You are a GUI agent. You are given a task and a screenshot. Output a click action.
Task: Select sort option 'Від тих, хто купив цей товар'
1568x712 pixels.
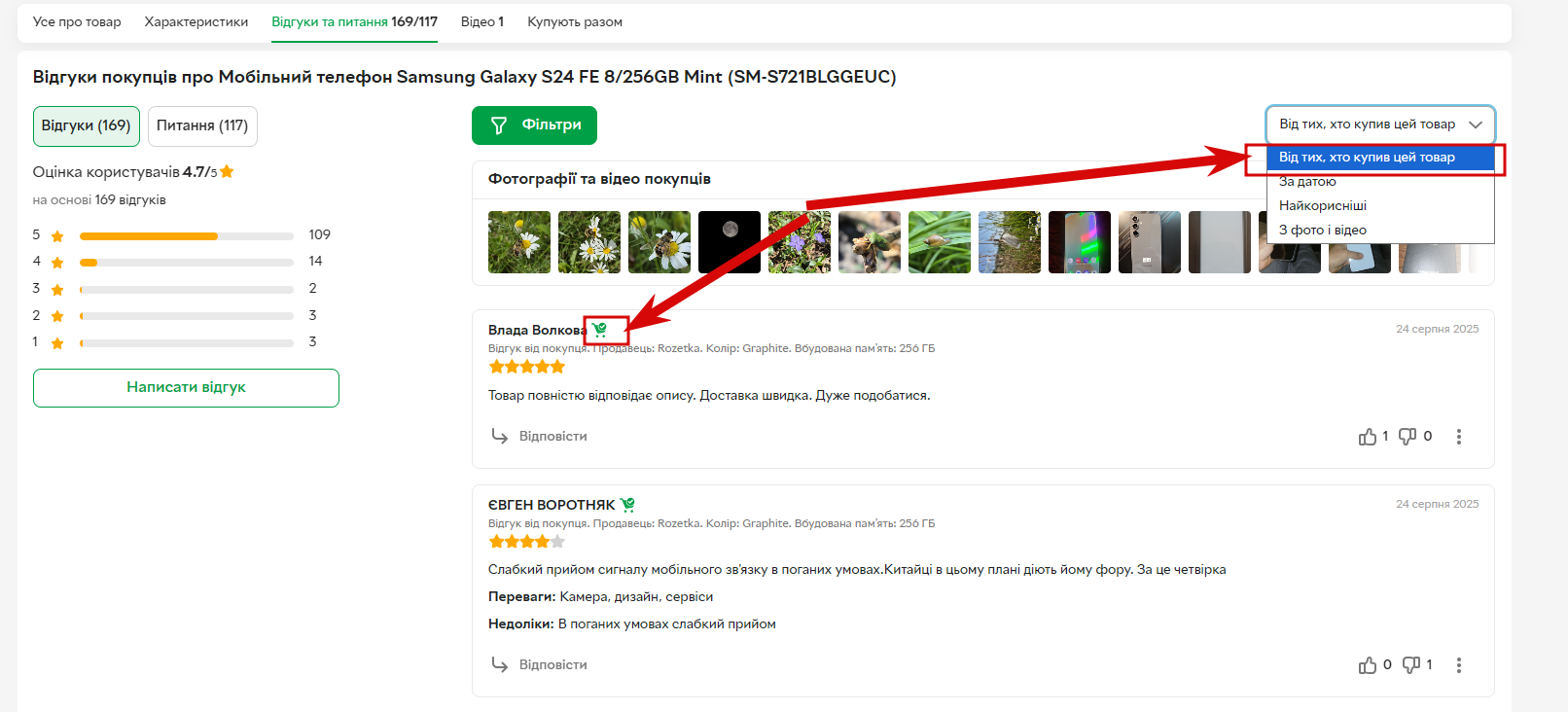[x=1380, y=157]
